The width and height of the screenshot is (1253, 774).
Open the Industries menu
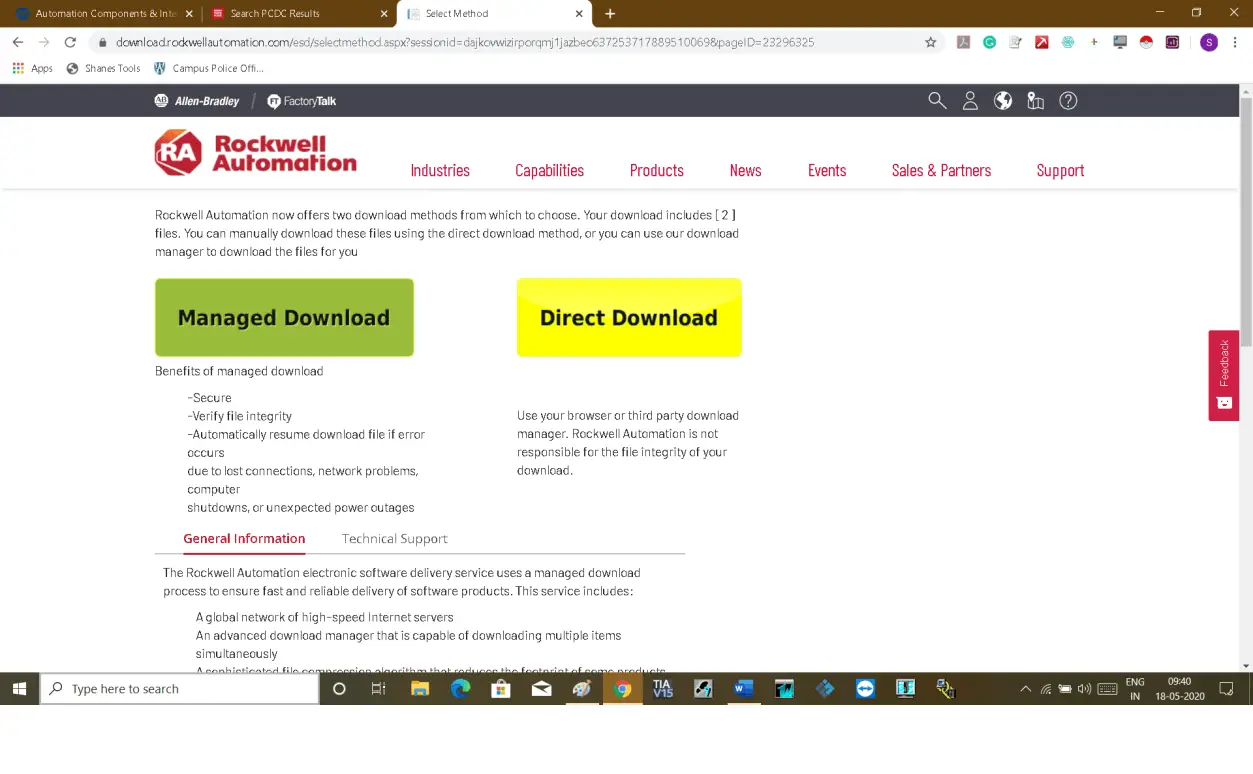tap(440, 171)
